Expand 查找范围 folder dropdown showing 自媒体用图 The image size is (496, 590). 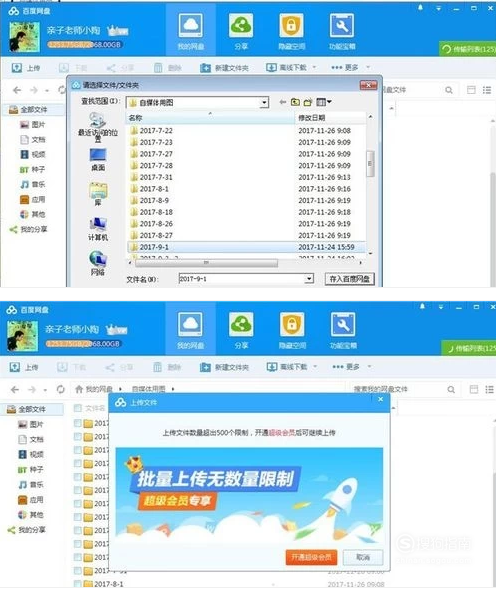(264, 102)
